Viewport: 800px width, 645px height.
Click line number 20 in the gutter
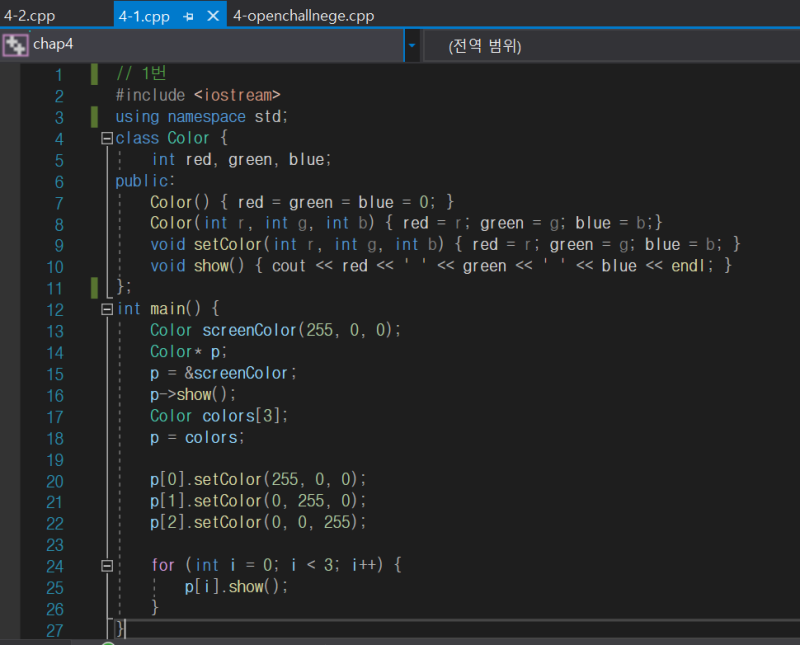(55, 479)
